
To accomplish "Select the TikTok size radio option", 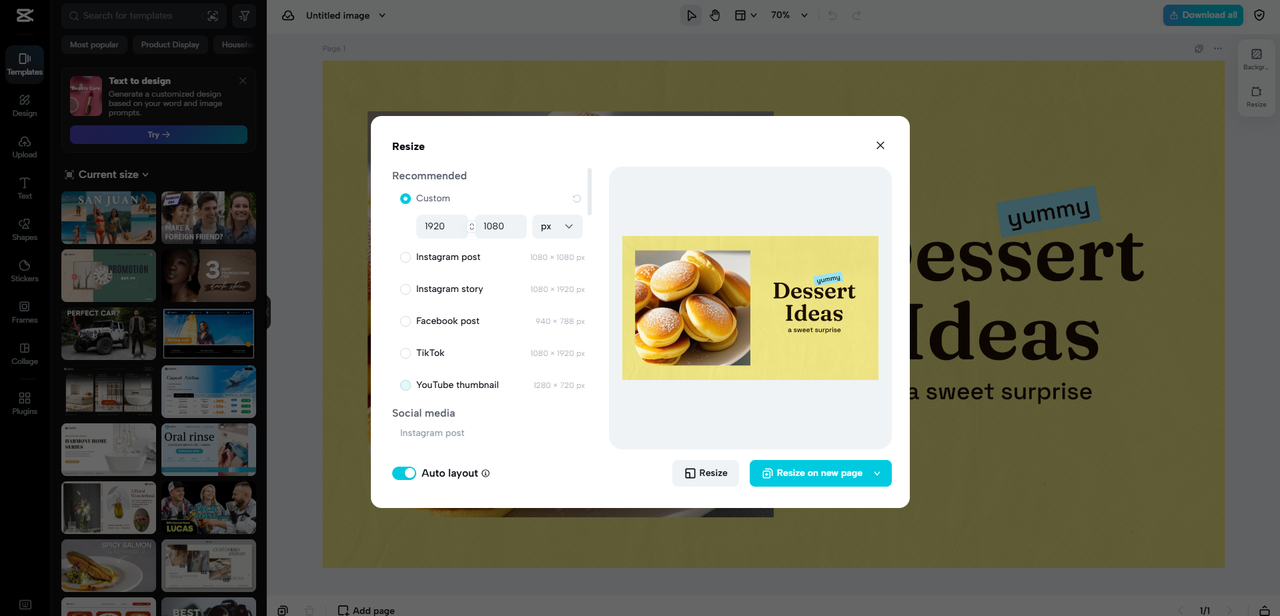I will [405, 353].
